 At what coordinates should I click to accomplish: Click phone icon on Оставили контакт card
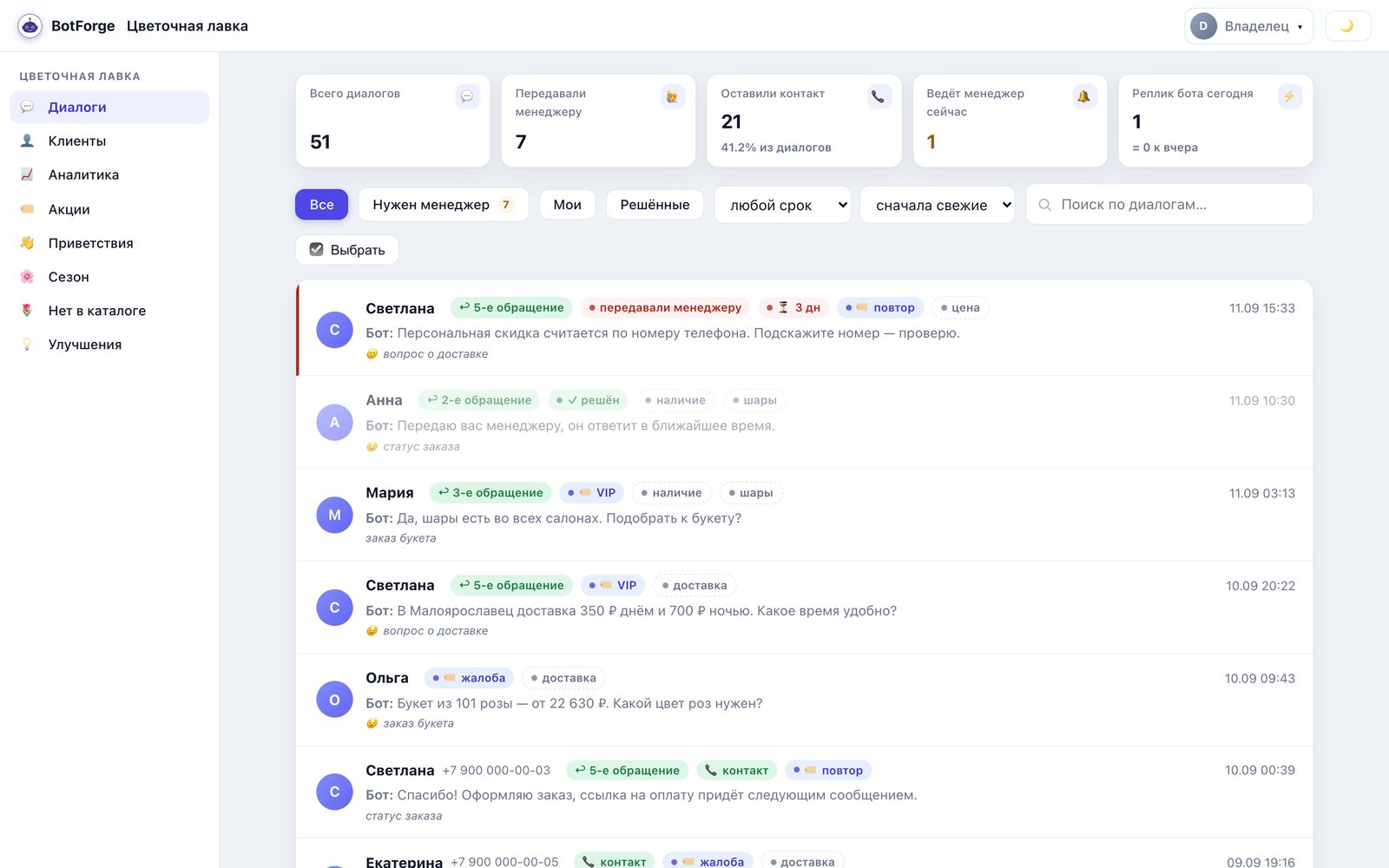click(x=879, y=96)
